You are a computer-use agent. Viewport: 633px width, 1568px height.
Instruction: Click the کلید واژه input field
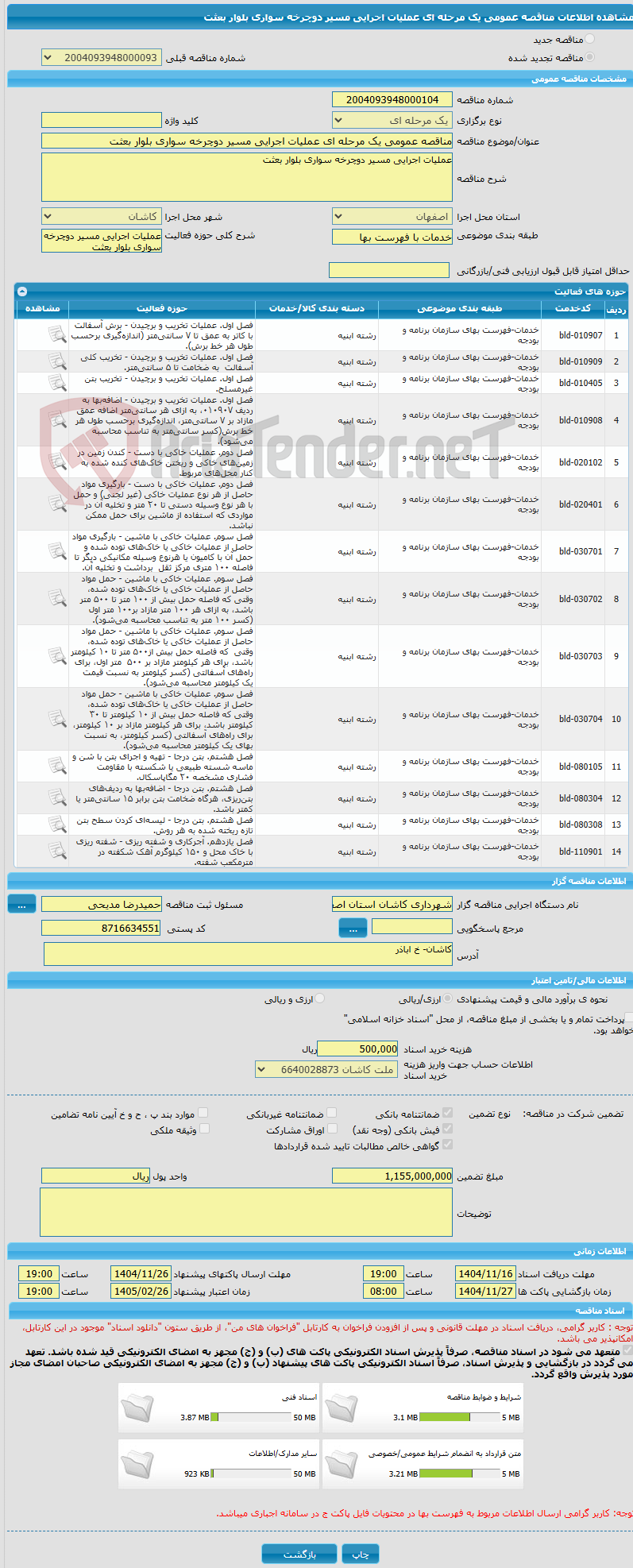click(x=101, y=120)
